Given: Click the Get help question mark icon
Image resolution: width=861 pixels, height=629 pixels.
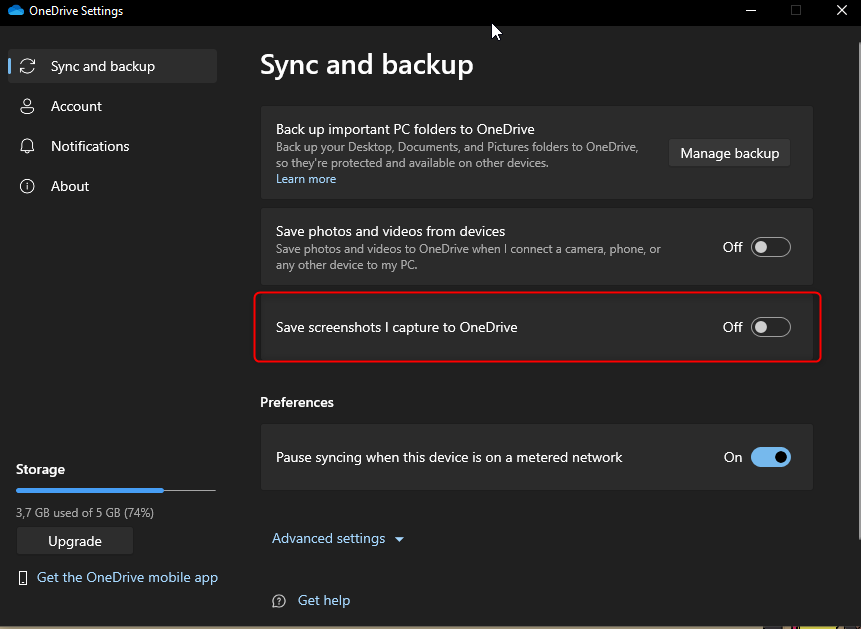Looking at the screenshot, I should click(279, 601).
